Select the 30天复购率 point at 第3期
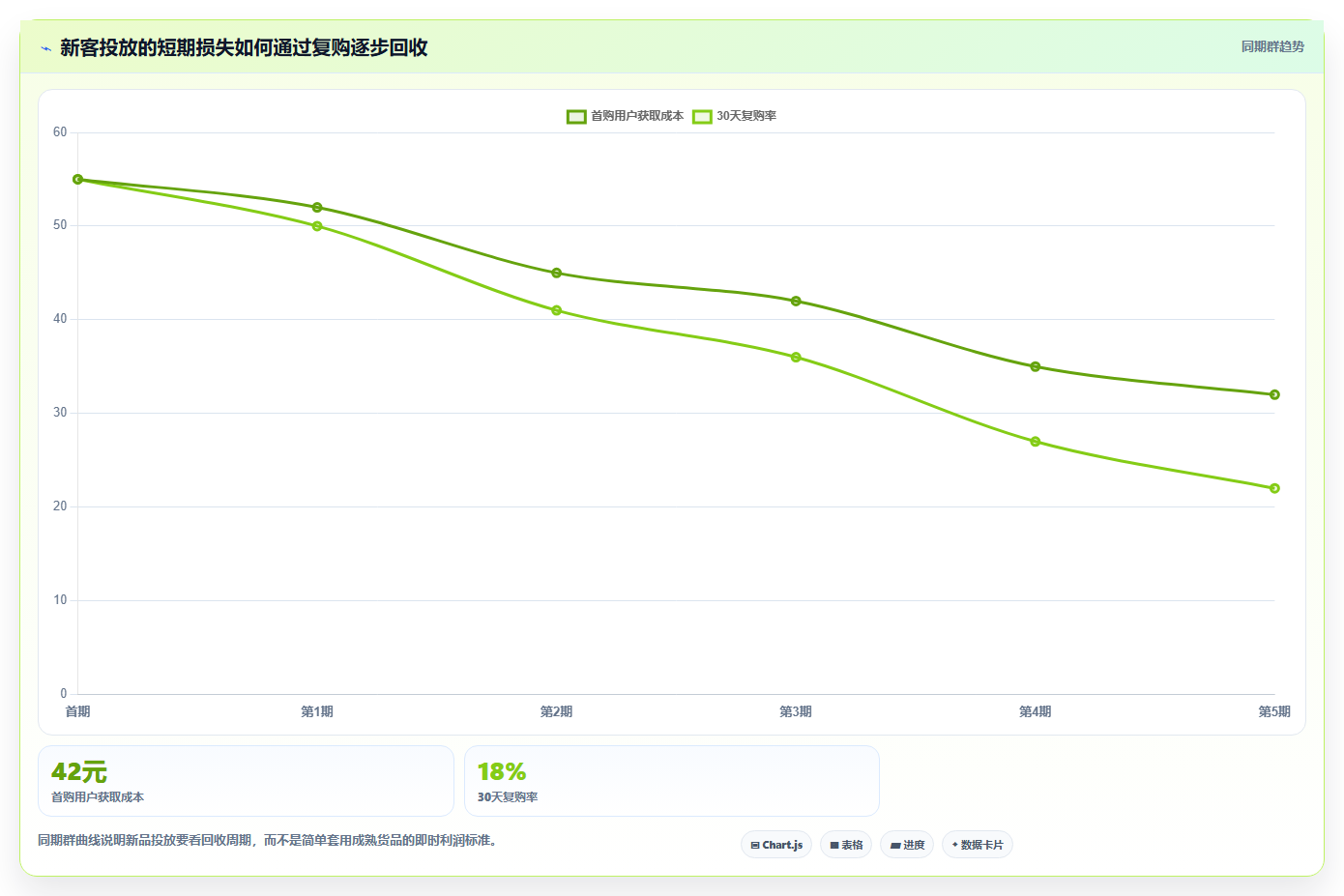Viewport: 1344px width, 896px height. click(796, 358)
